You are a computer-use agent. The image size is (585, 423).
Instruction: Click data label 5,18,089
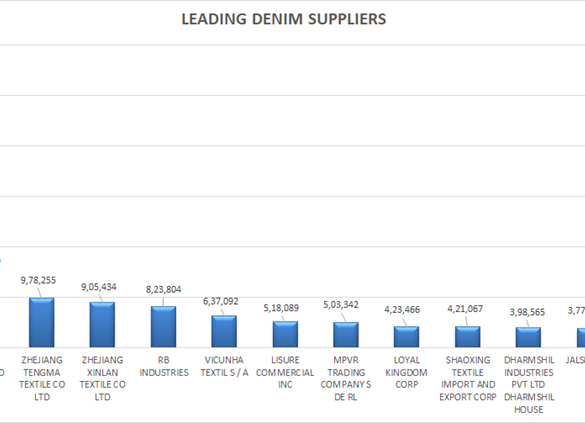point(281,308)
